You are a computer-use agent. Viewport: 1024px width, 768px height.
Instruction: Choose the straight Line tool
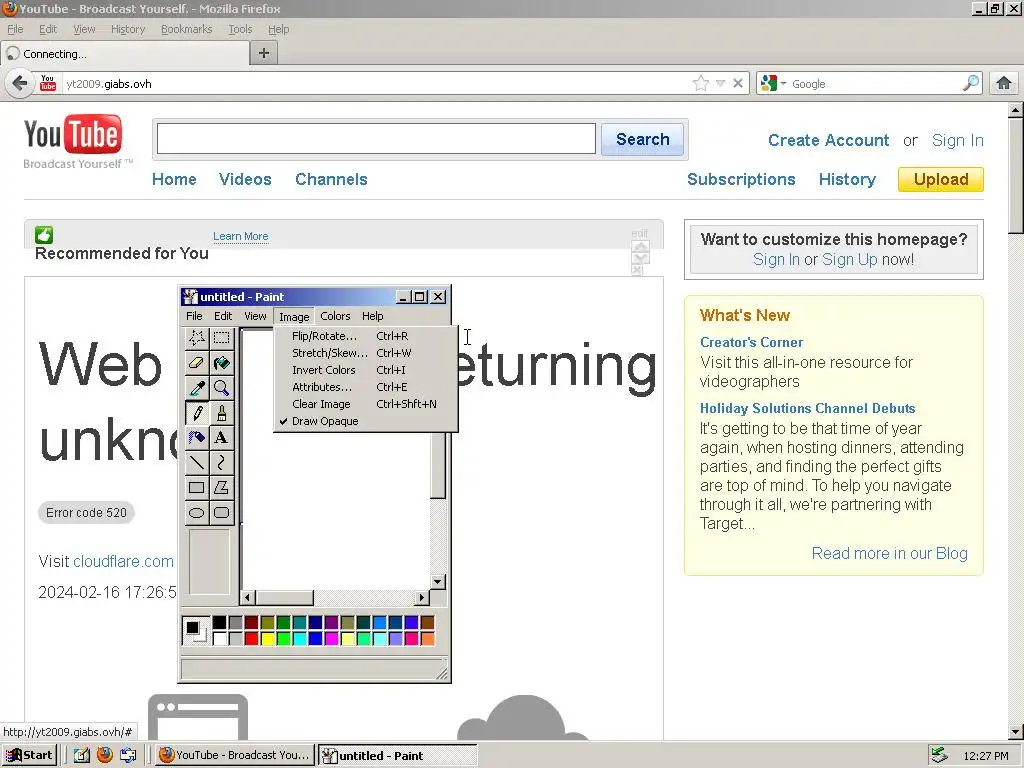197,462
